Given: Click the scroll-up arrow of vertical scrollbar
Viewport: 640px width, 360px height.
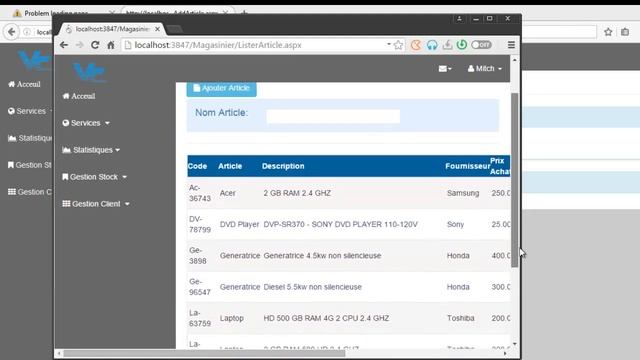Looking at the screenshot, I should (x=515, y=60).
